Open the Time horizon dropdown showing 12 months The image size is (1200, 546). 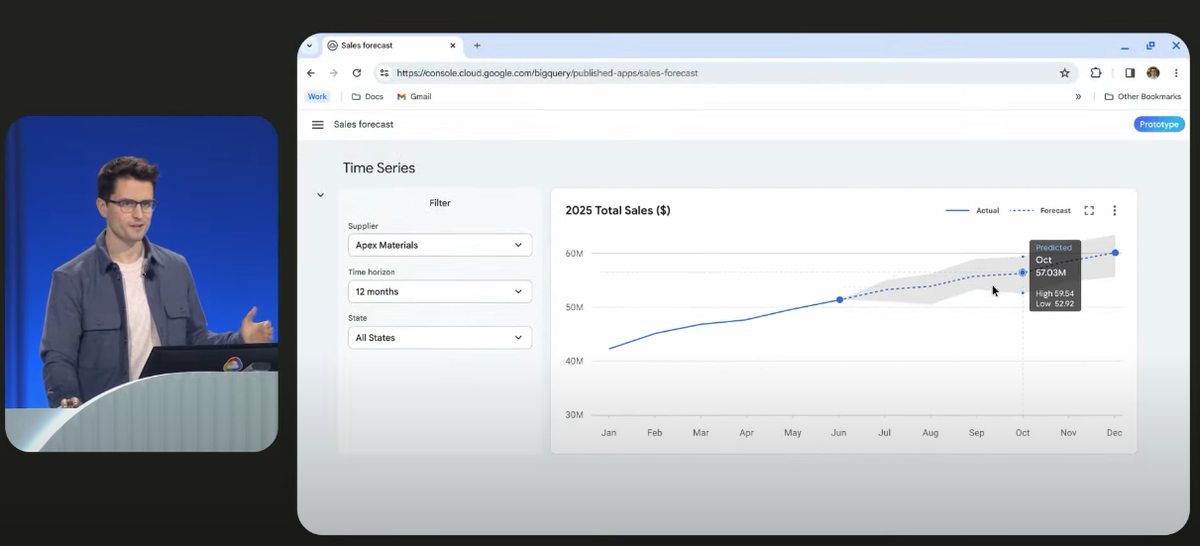pos(440,292)
